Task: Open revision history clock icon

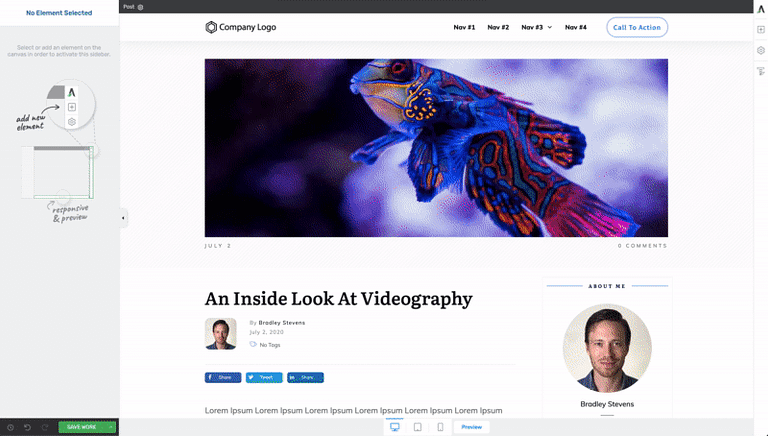Action: 10,427
